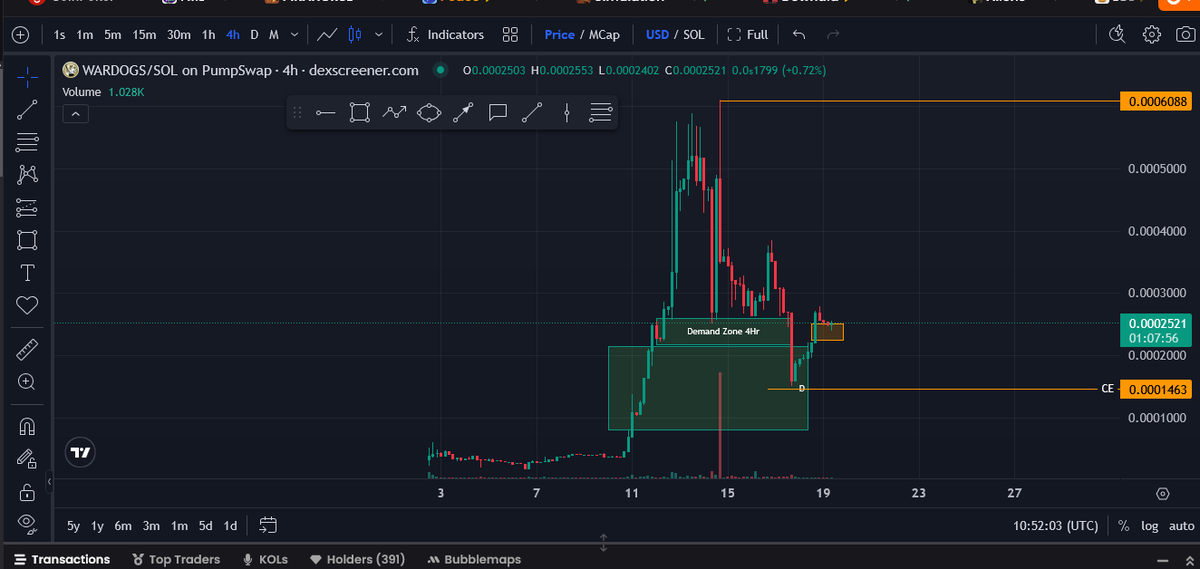Open the Top Traders tab
The image size is (1200, 569).
(x=175, y=560)
